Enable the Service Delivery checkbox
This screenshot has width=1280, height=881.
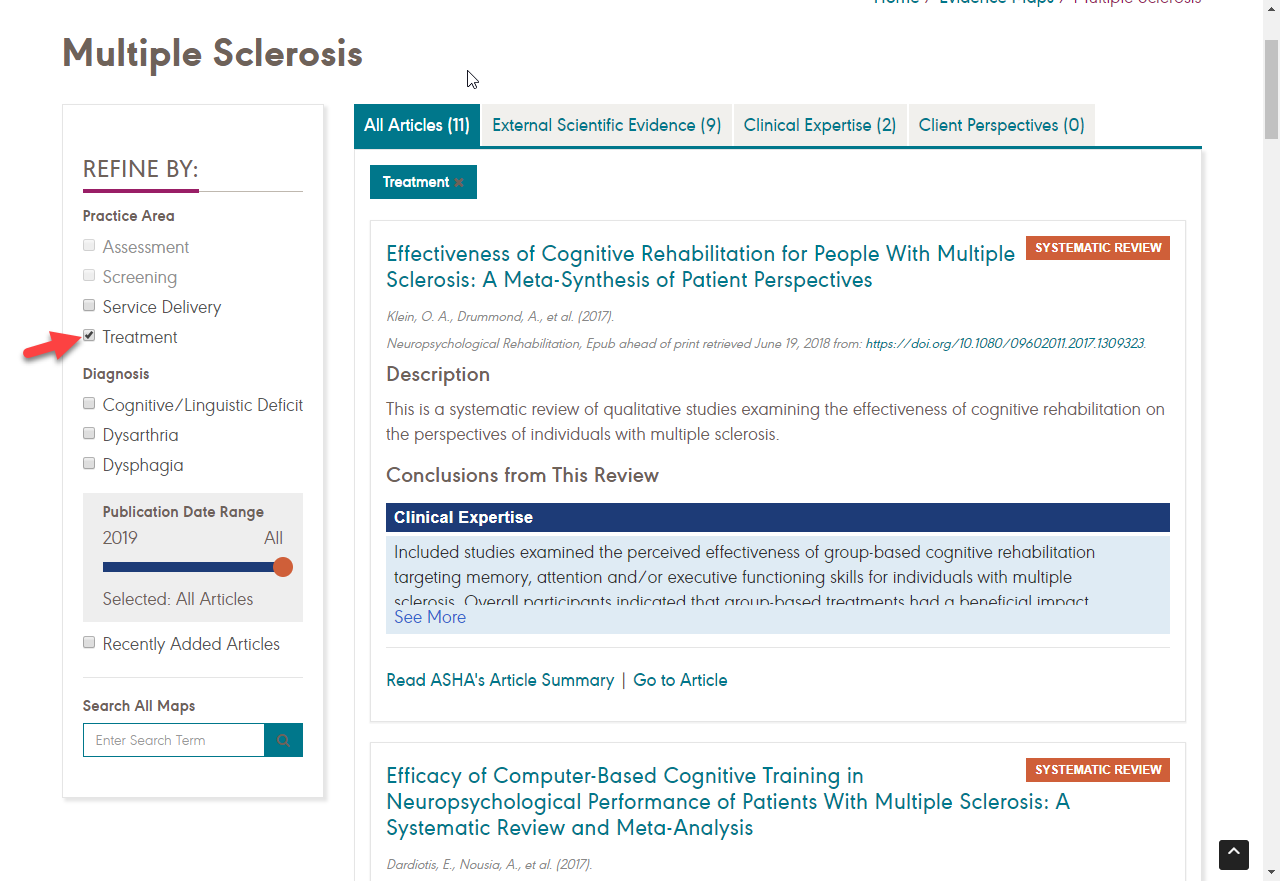coord(89,306)
